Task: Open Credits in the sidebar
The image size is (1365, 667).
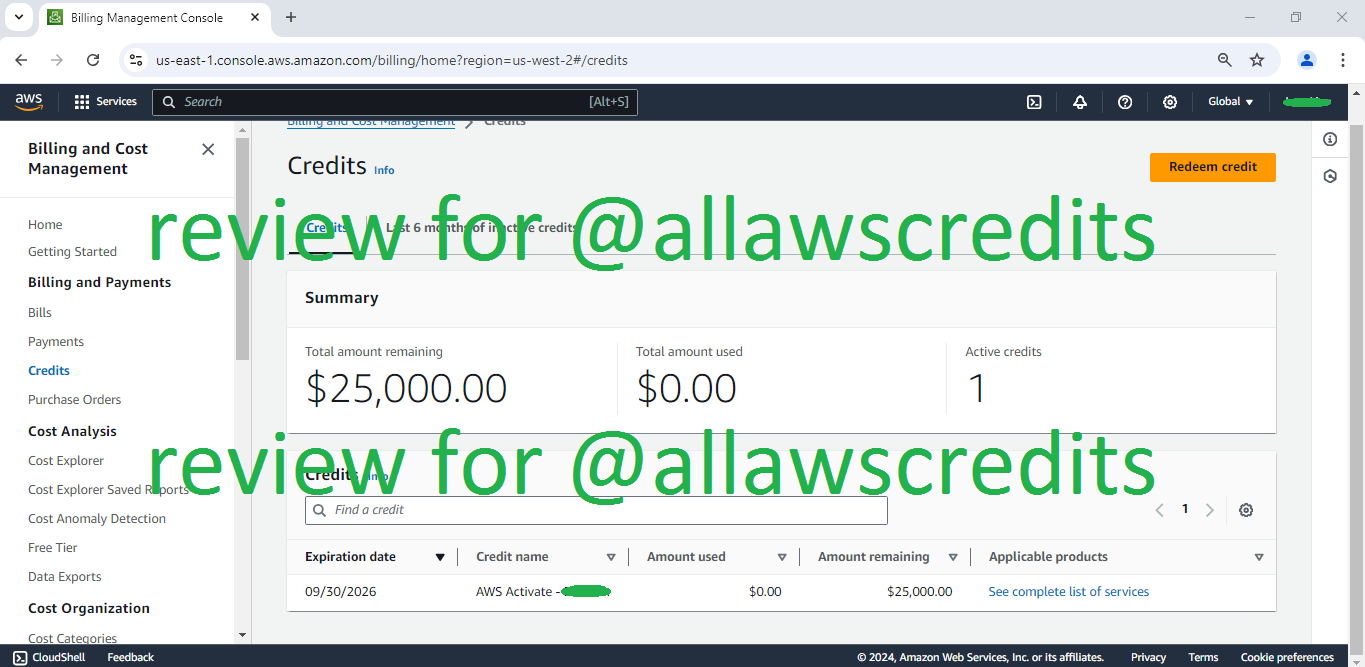Action: (x=49, y=371)
